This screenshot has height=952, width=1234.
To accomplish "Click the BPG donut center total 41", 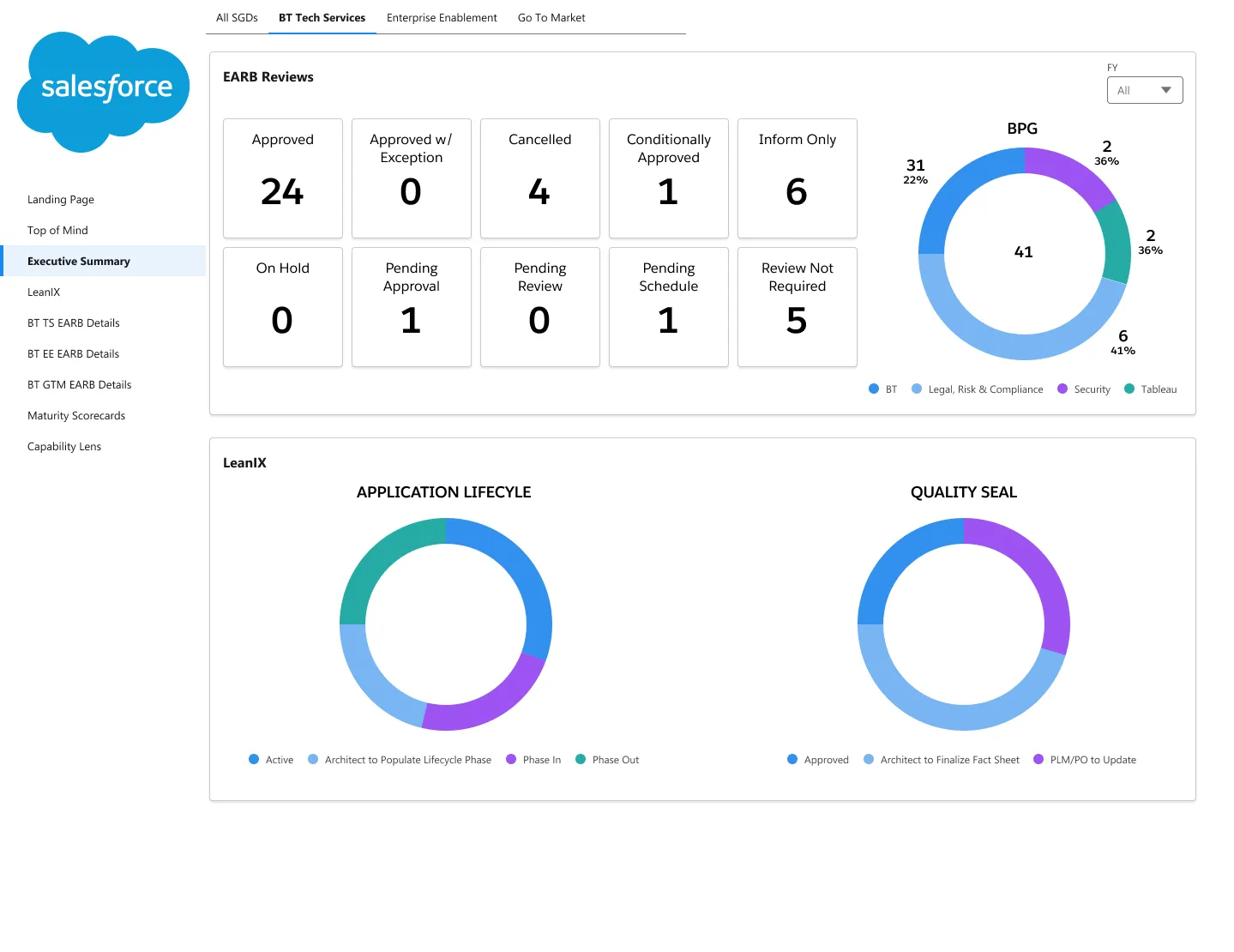I will point(1024,252).
